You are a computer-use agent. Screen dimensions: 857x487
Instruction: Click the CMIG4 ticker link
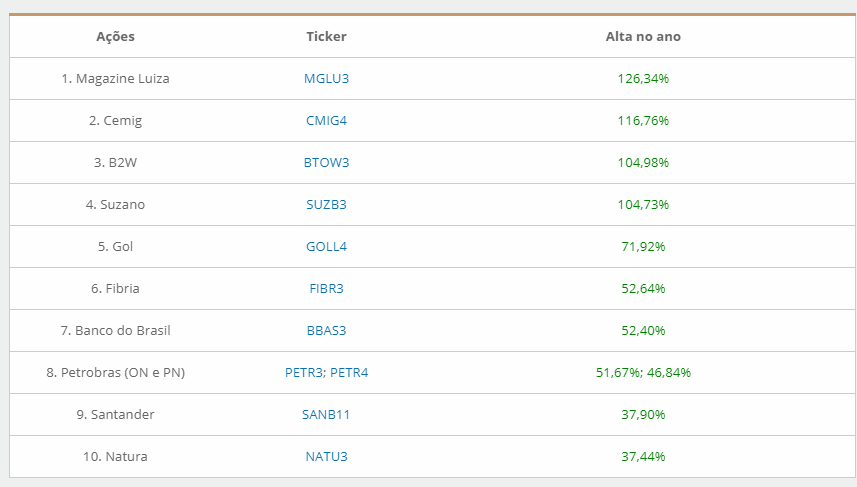point(326,120)
